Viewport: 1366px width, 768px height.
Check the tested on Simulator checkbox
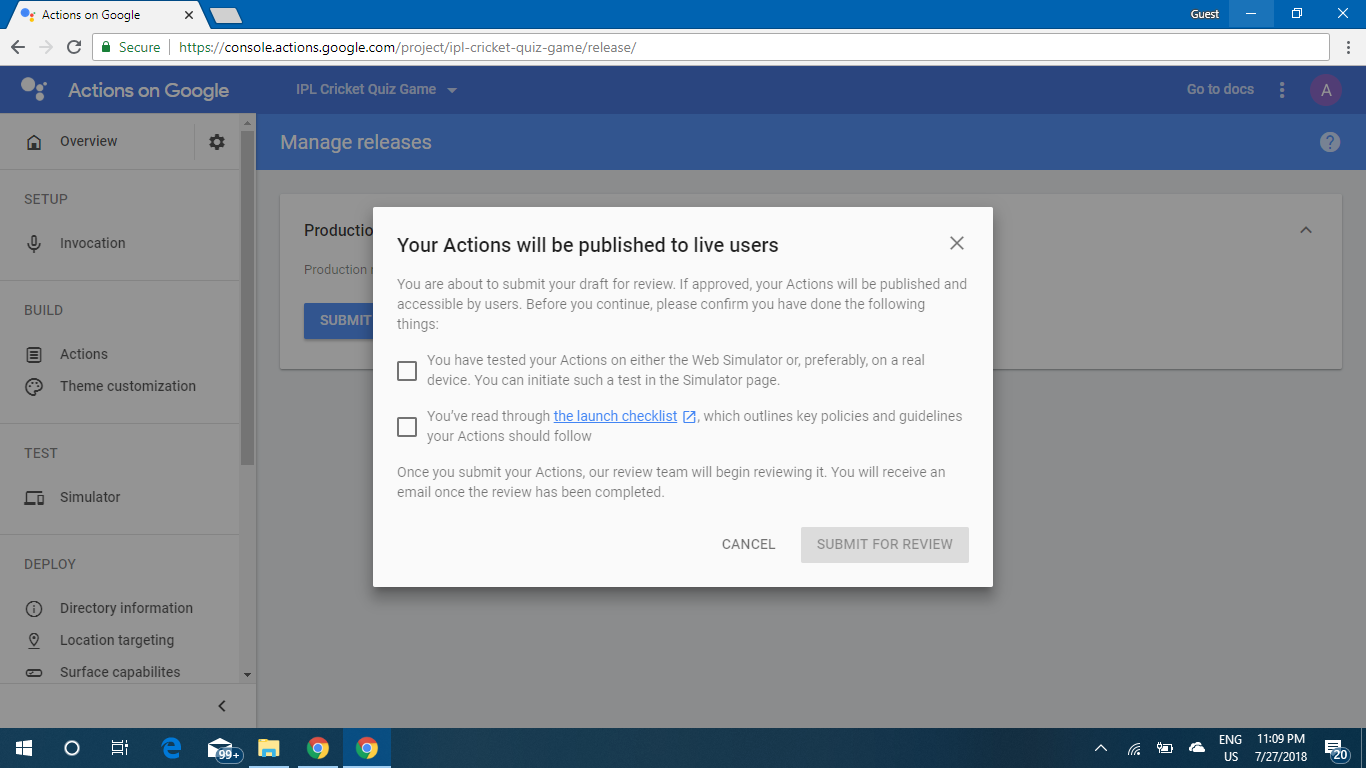click(407, 371)
